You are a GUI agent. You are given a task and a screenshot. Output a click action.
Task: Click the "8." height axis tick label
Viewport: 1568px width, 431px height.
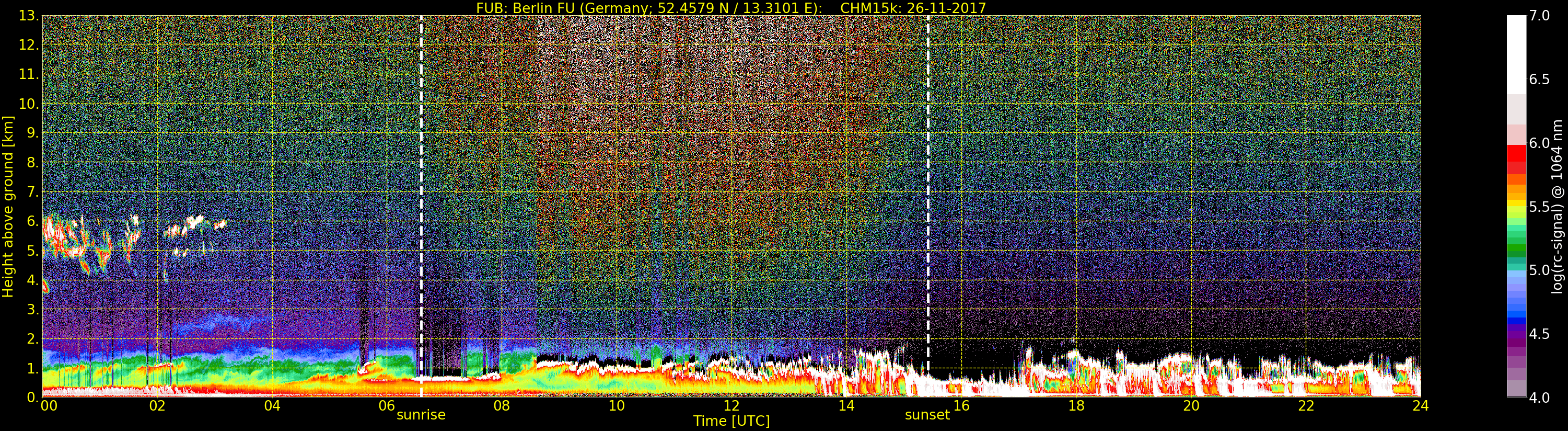(x=33, y=163)
